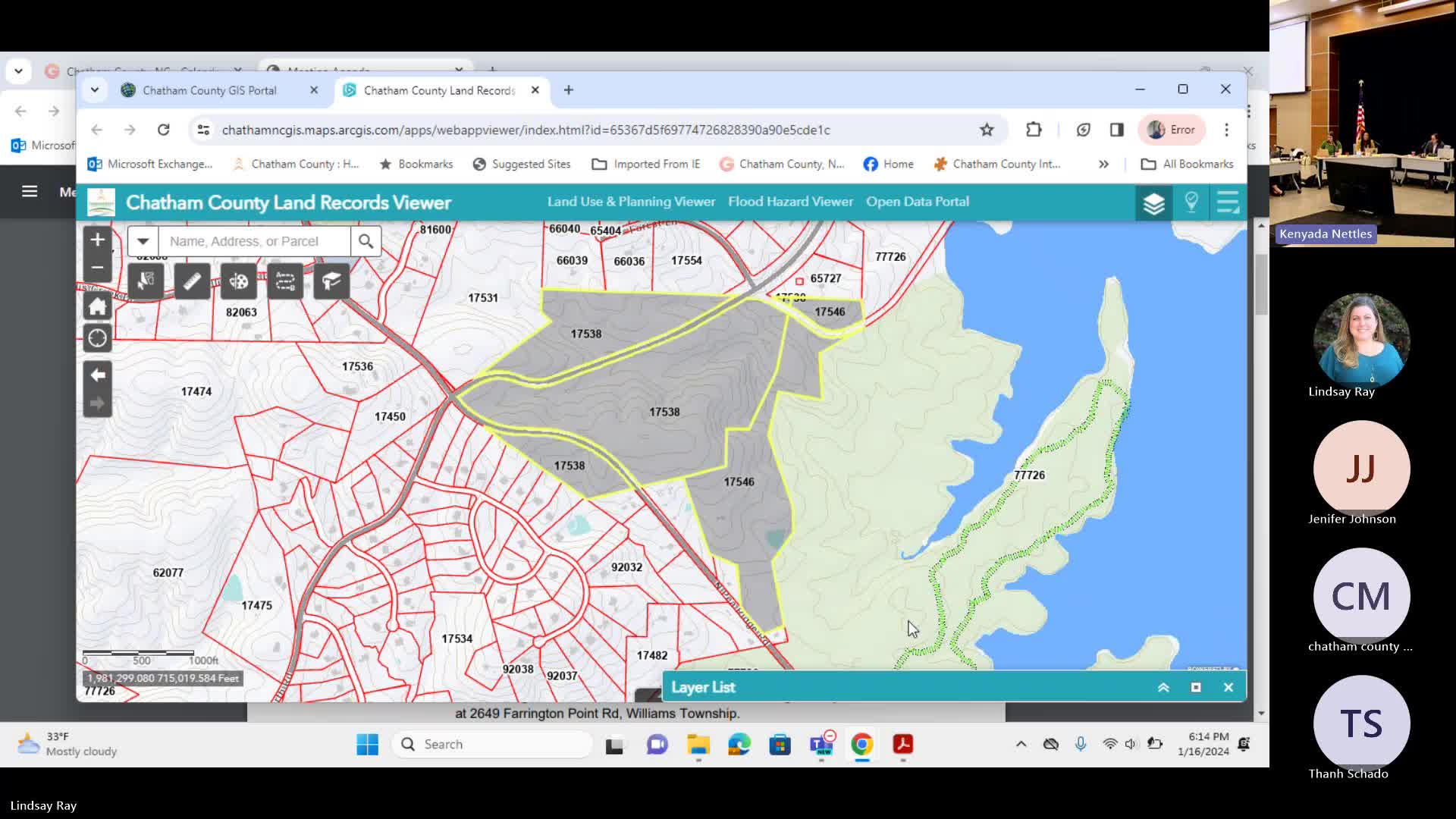The width and height of the screenshot is (1456, 819).
Task: Click the page vertical scrollbar thumb
Action: (1260, 284)
